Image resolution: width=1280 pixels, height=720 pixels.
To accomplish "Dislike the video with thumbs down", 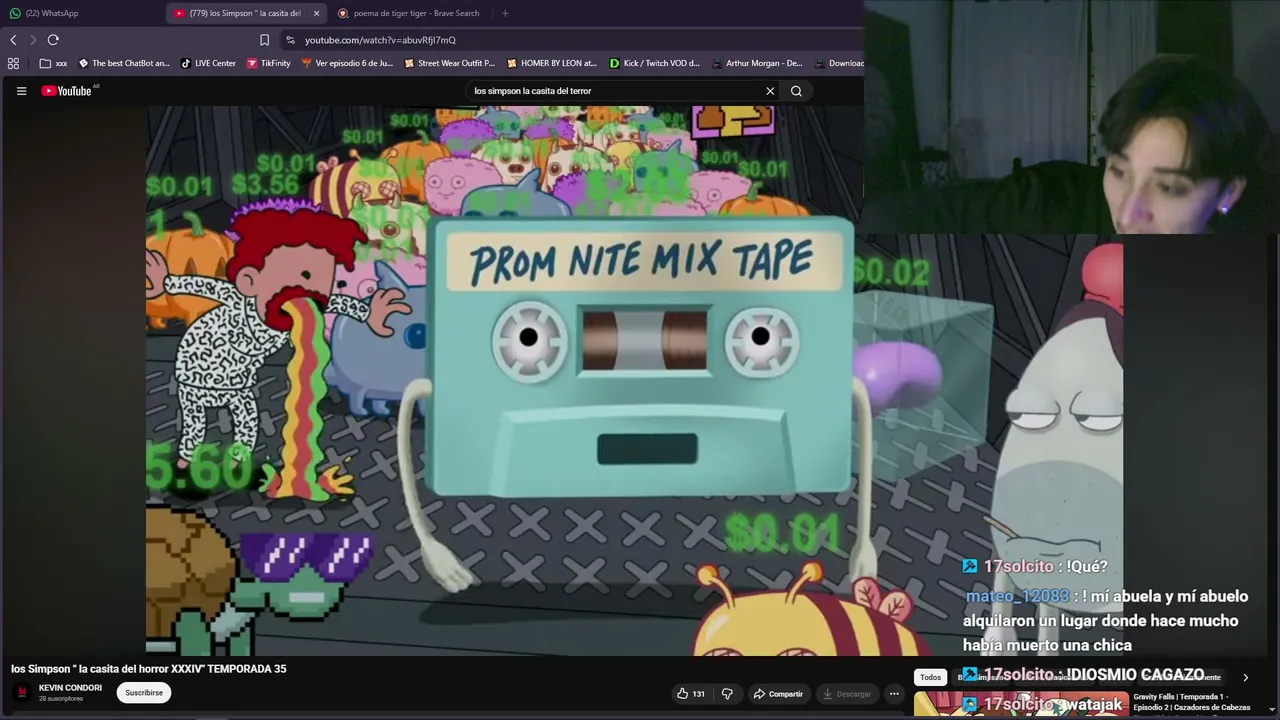I will (727, 693).
